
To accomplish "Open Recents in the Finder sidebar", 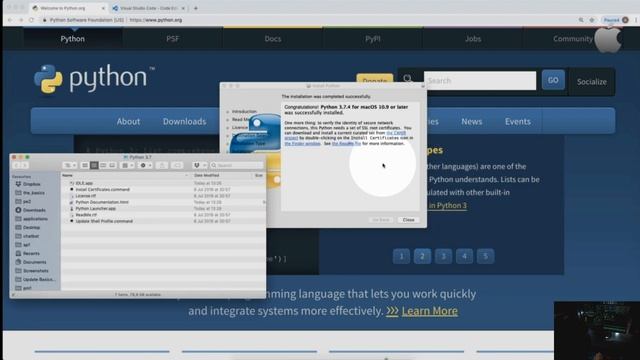I will (31, 253).
